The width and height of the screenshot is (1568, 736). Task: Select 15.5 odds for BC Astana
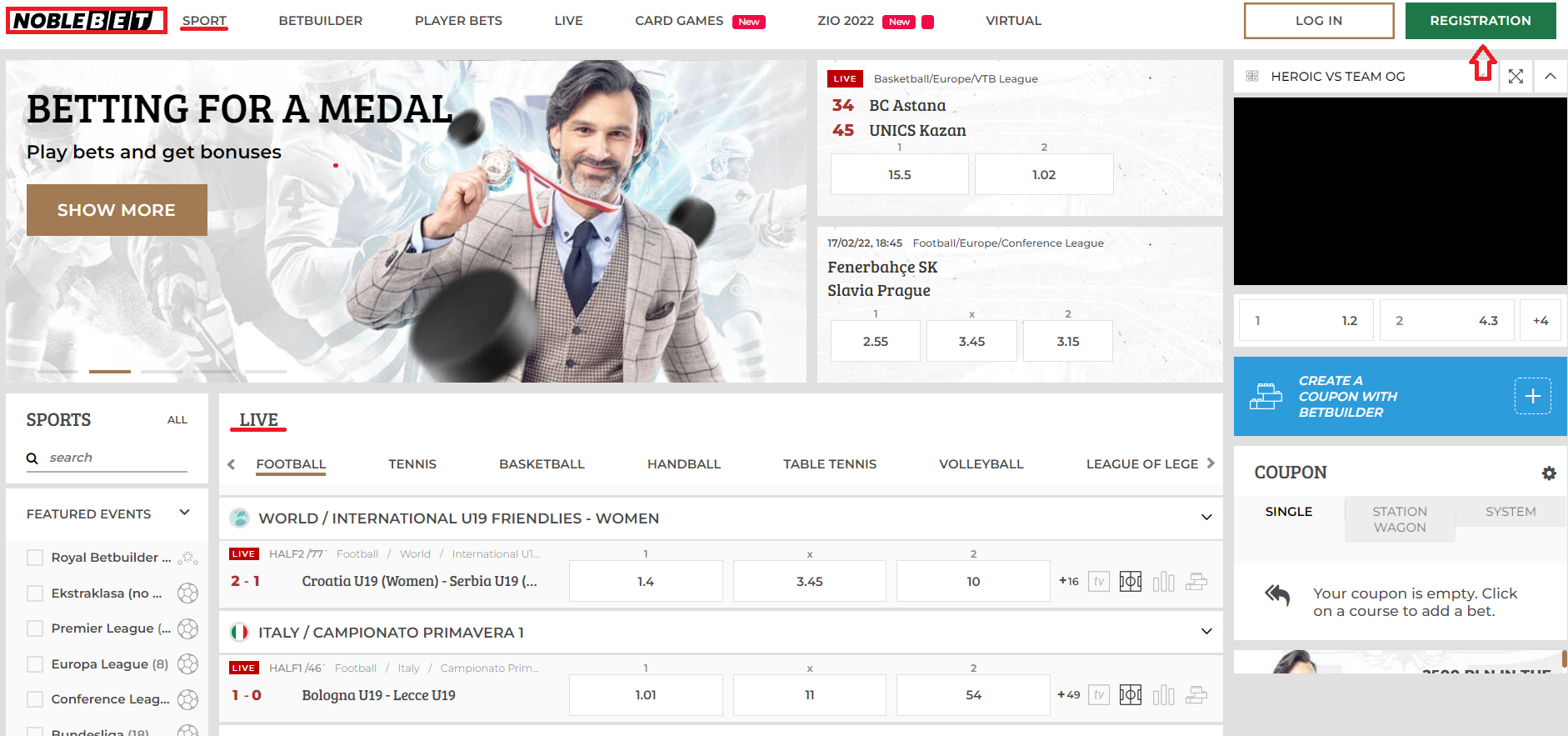tap(900, 174)
